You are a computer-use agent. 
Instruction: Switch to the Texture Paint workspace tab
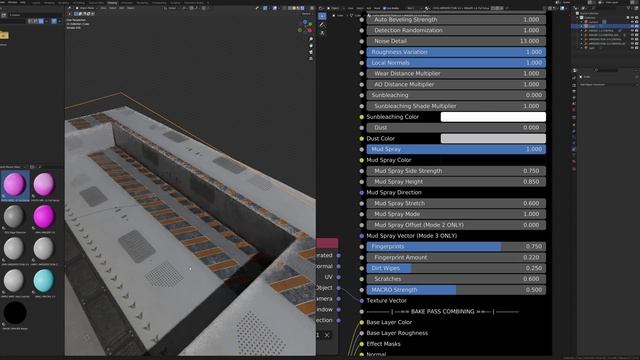(96, 3)
